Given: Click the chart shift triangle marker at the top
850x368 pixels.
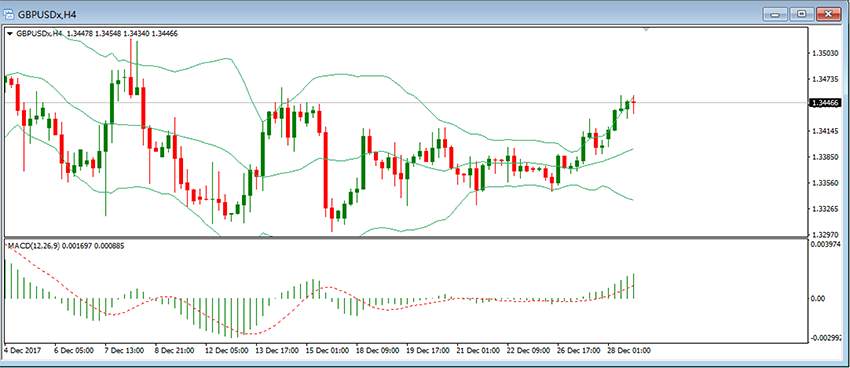Looking at the screenshot, I should click(646, 30).
